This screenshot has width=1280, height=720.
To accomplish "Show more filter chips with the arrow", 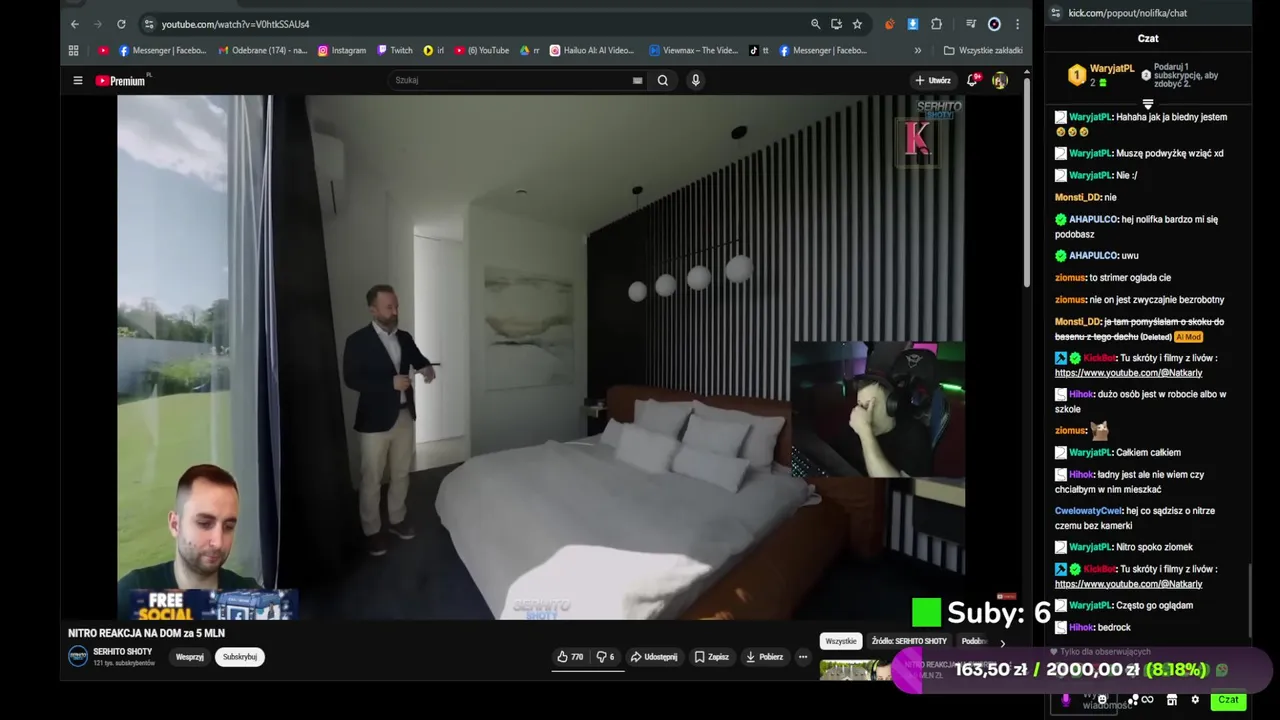I will 1003,642.
